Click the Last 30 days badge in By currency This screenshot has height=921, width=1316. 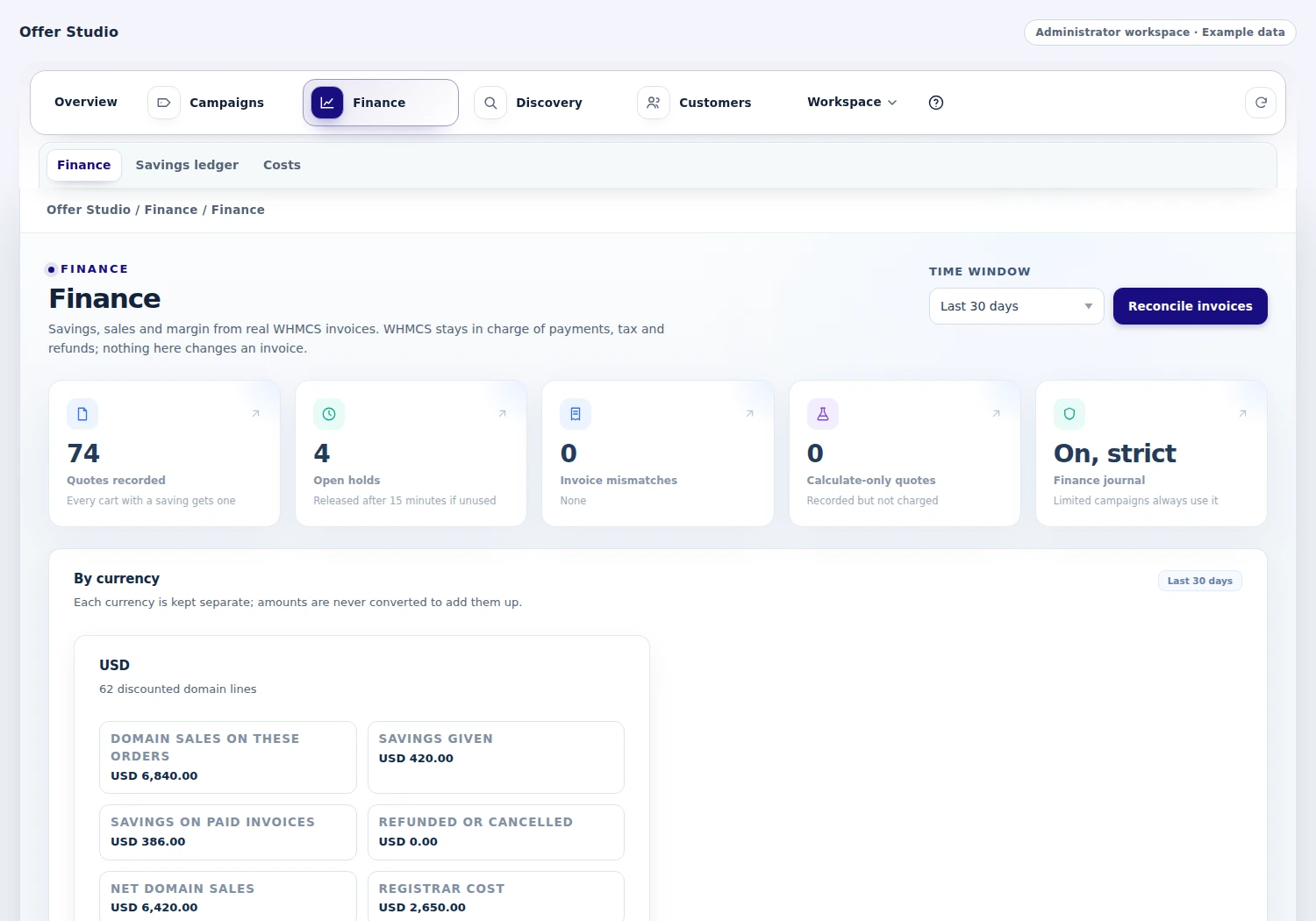point(1199,581)
